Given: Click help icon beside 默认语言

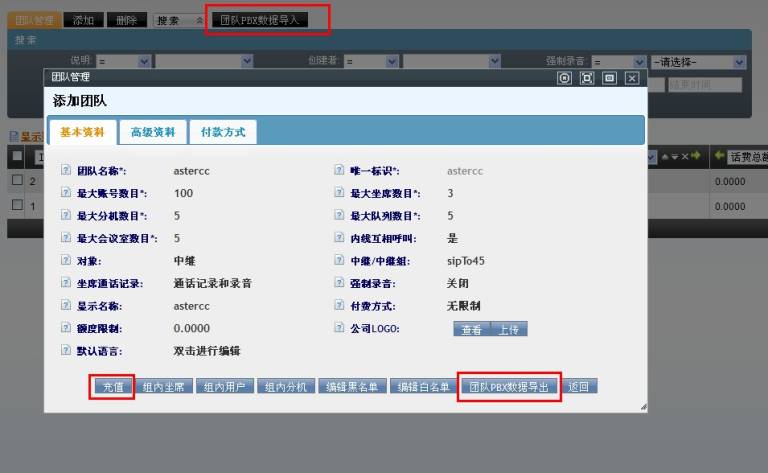Looking at the screenshot, I should click(66, 351).
